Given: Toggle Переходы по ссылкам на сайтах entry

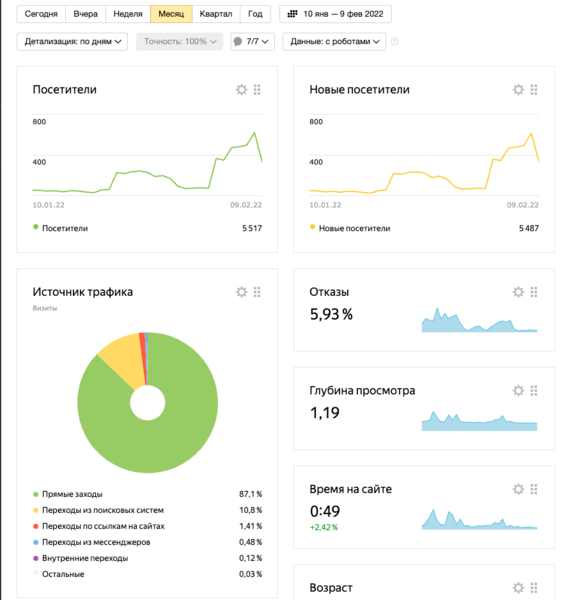Looking at the screenshot, I should 99,526.
